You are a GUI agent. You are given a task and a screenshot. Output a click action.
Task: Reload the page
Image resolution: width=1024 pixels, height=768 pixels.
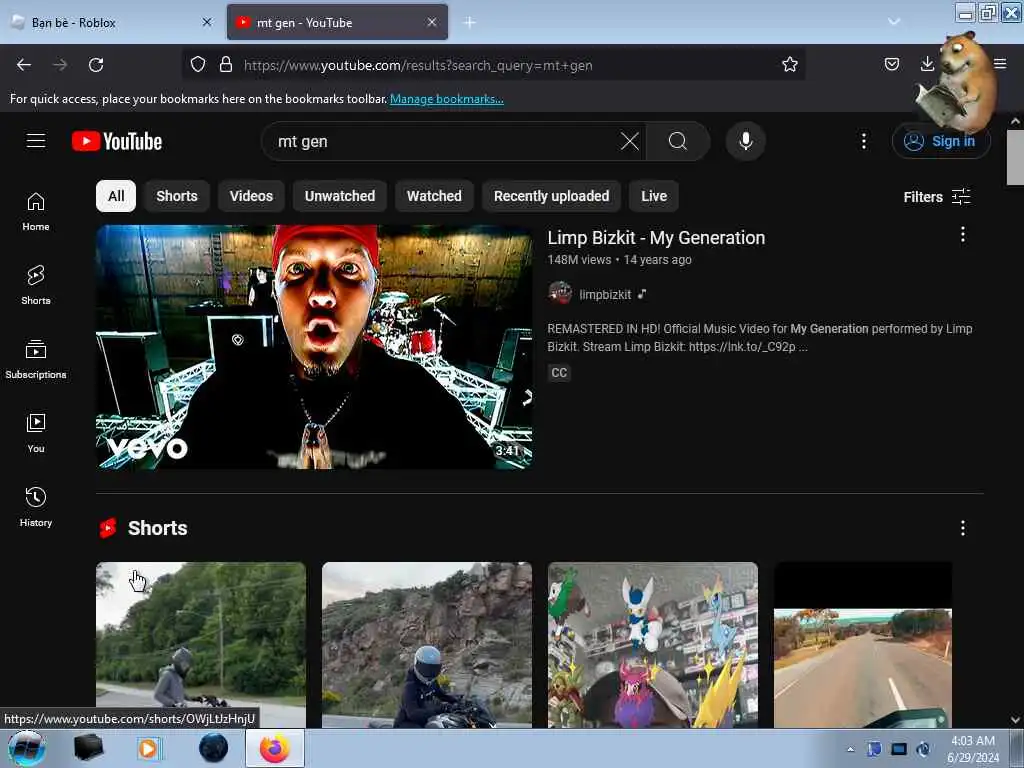coord(96,65)
